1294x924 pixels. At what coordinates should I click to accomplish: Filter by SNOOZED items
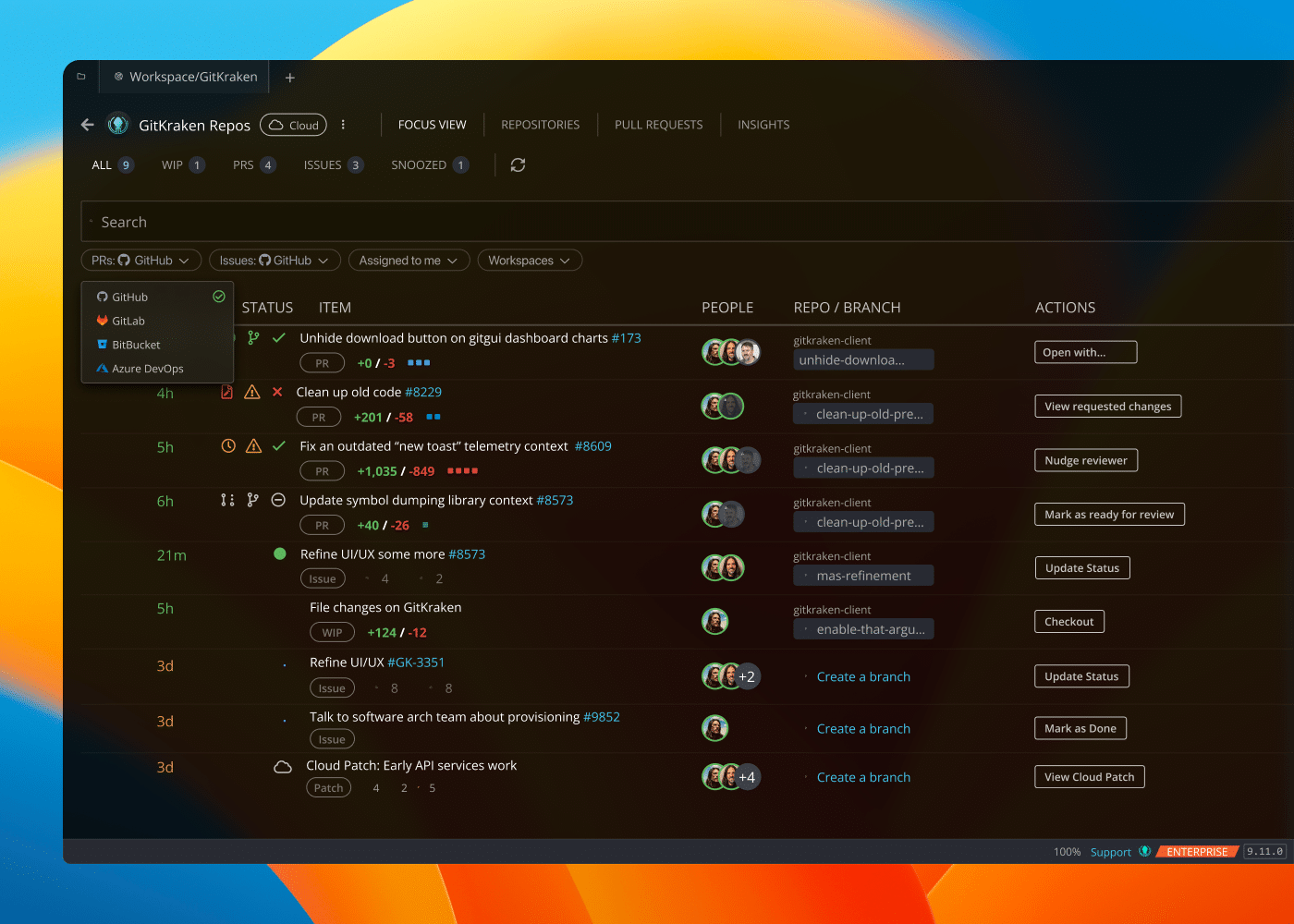[430, 164]
